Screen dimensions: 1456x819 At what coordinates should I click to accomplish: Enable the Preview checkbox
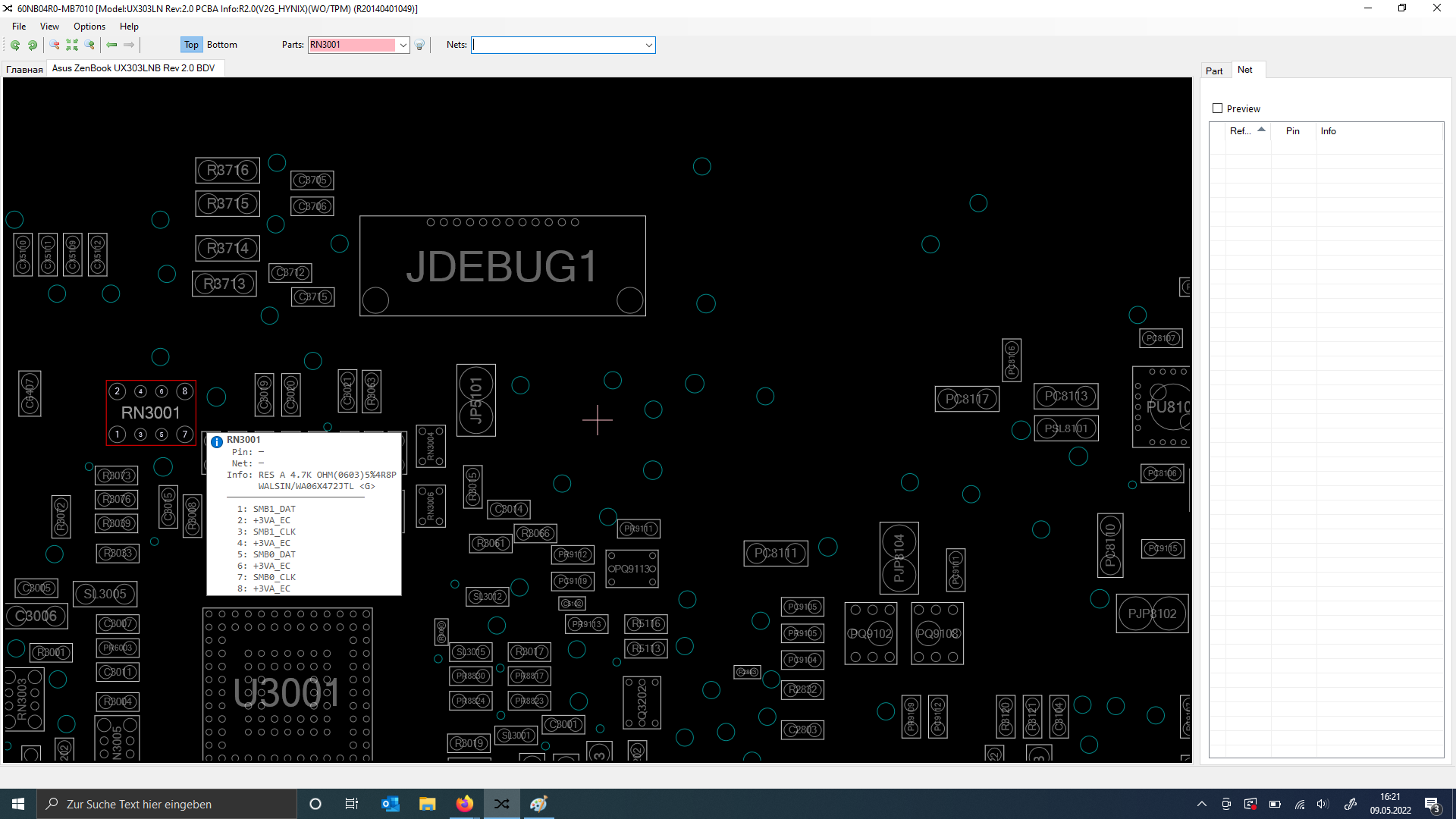click(1218, 108)
